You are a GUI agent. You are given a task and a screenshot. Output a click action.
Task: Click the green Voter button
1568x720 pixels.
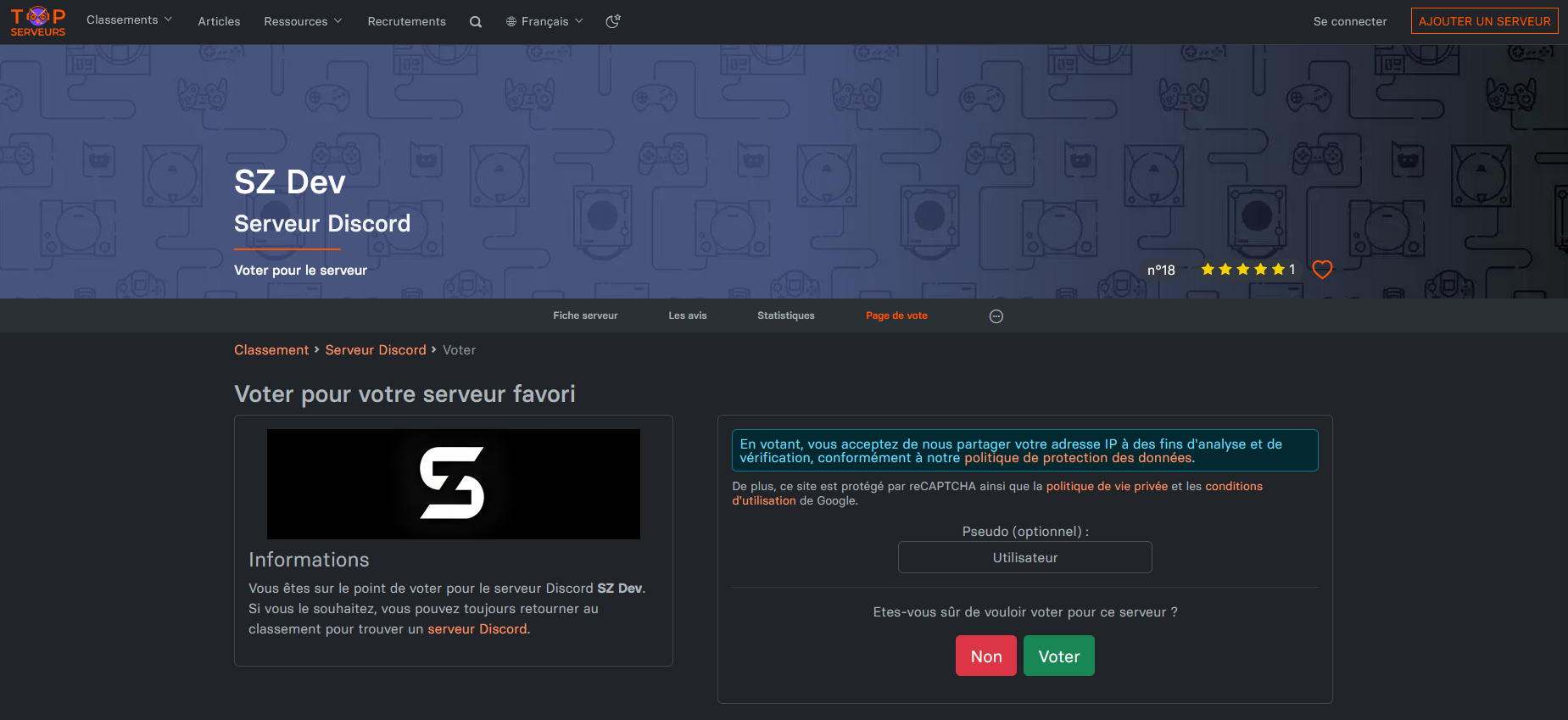[x=1058, y=656]
